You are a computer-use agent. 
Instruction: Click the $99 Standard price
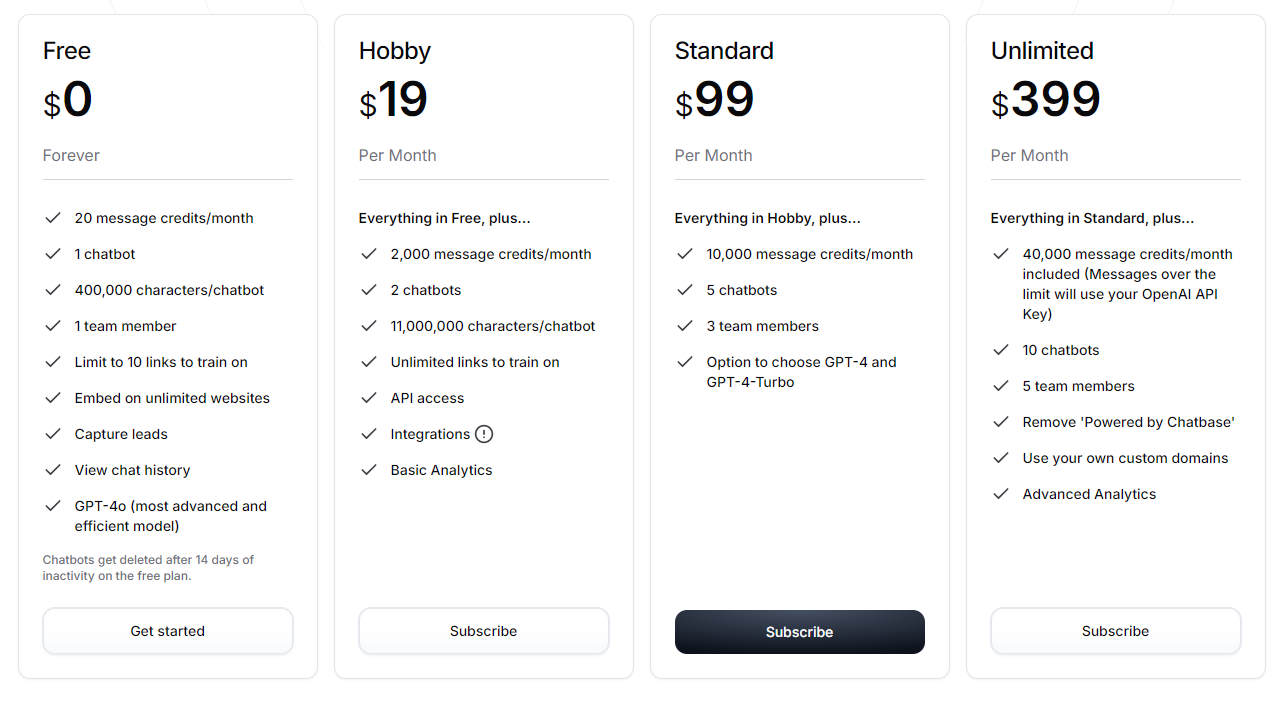pyautogui.click(x=715, y=100)
